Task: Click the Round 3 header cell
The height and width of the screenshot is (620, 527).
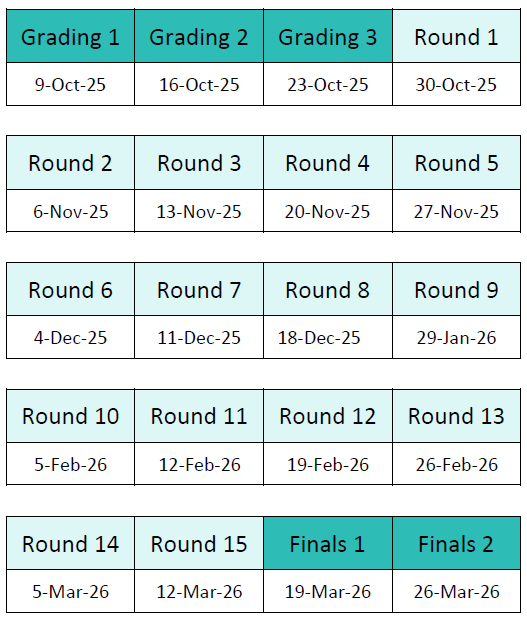Action: [x=199, y=163]
